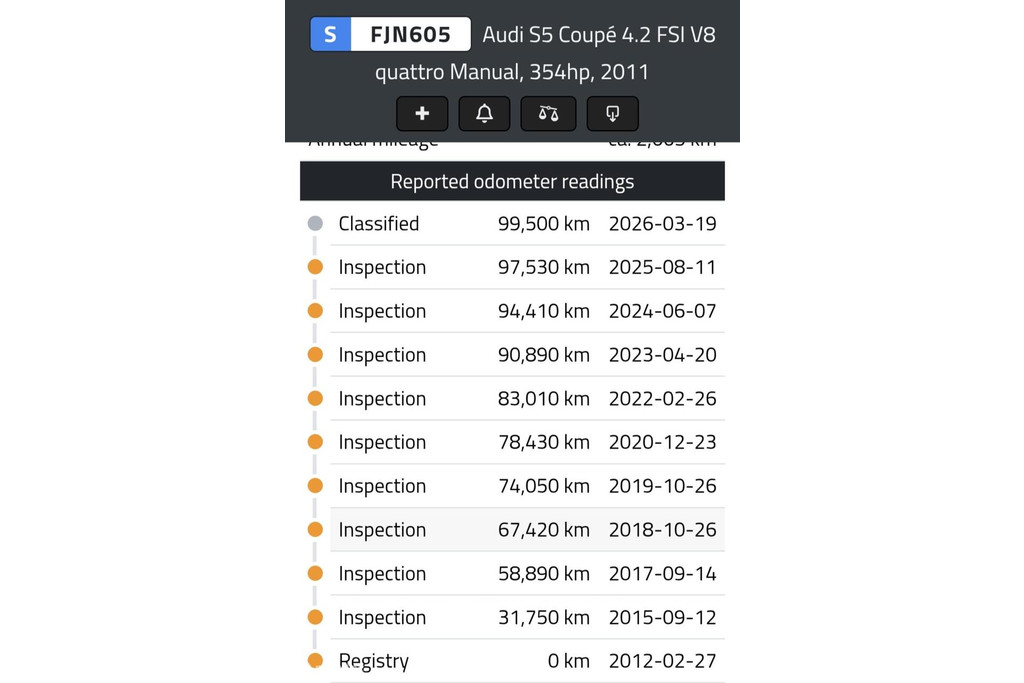Click the blue S country badge
The width and height of the screenshot is (1024, 683).
[330, 35]
